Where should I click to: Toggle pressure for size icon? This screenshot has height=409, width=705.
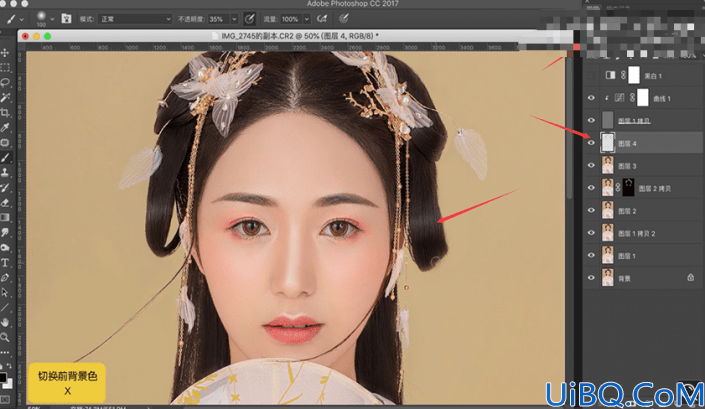(x=344, y=19)
